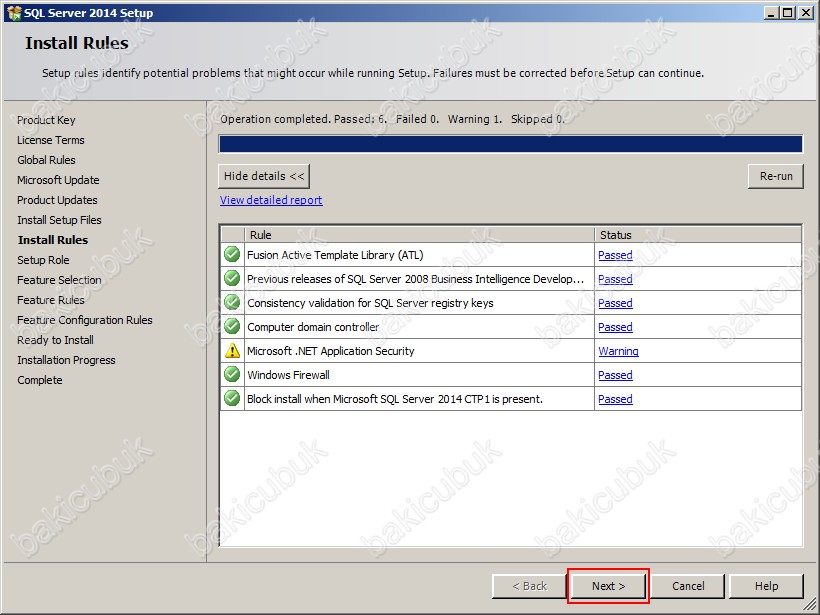Image resolution: width=820 pixels, height=615 pixels.
Task: Select Install Setup Files step
Action: pyautogui.click(x=59, y=220)
